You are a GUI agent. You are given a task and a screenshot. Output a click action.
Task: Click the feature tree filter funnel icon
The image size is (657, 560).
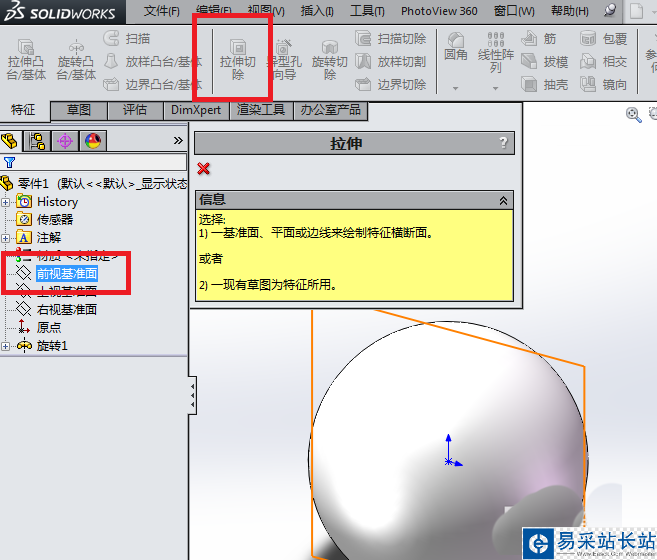9,162
